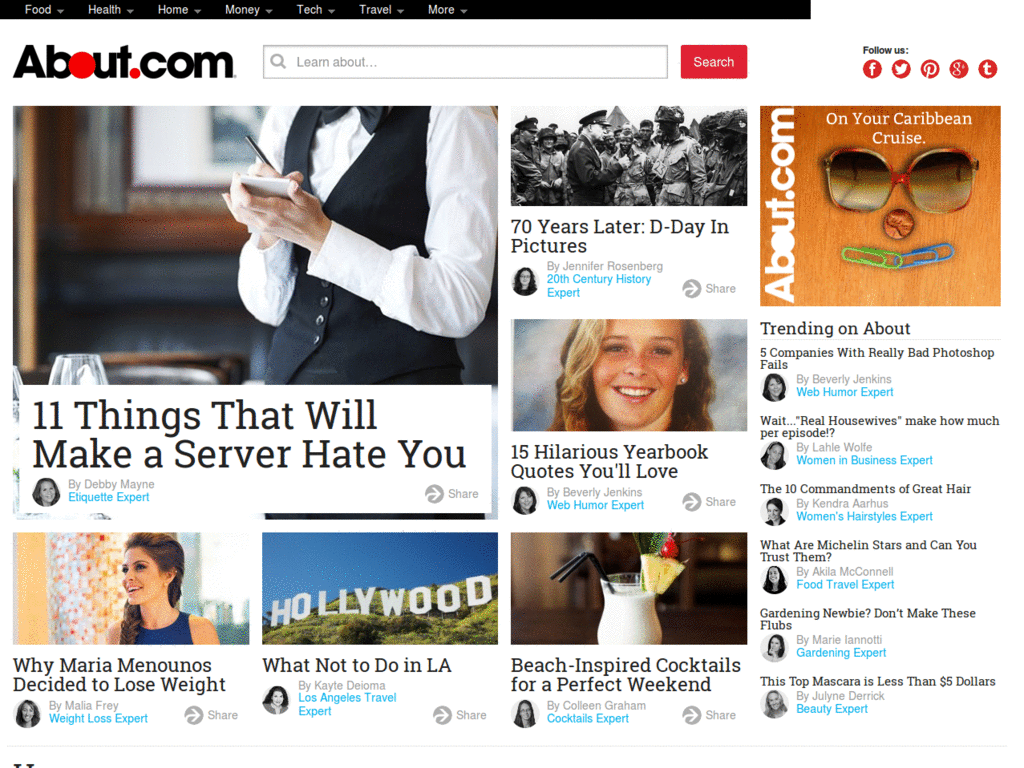Click the Google Plus follow icon

pyautogui.click(x=959, y=69)
